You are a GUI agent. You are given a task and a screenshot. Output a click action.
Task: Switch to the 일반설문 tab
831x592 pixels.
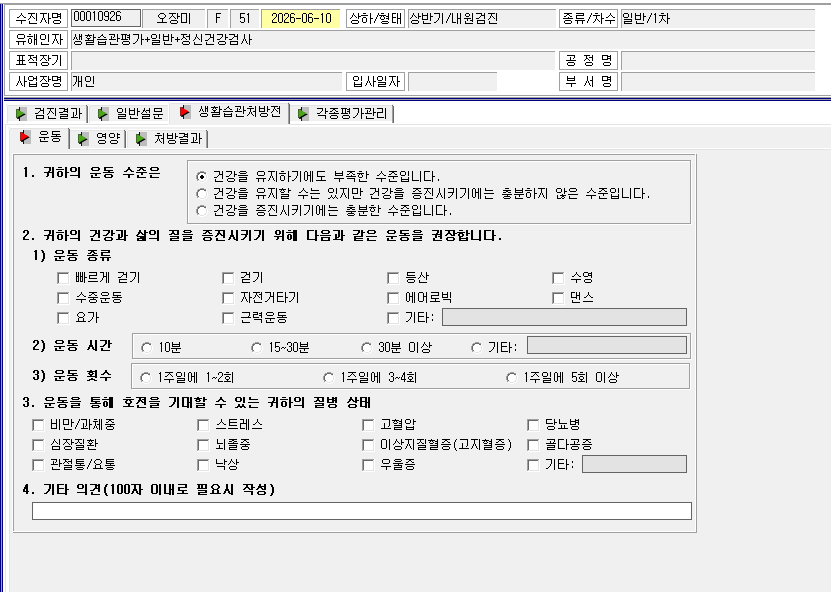[x=130, y=113]
